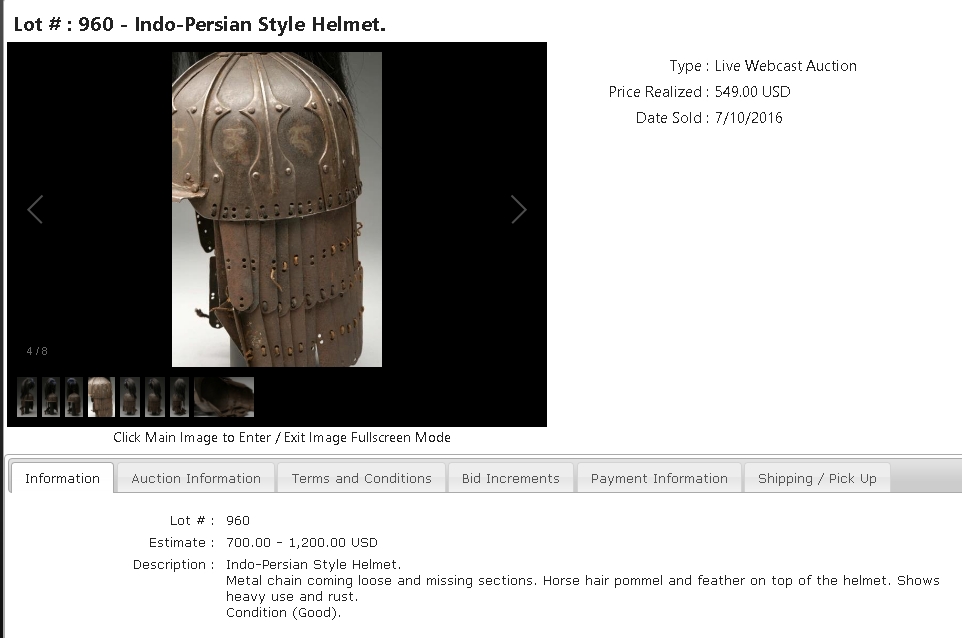Open the Terms and Conditions tab
The width and height of the screenshot is (962, 638).
click(x=361, y=478)
